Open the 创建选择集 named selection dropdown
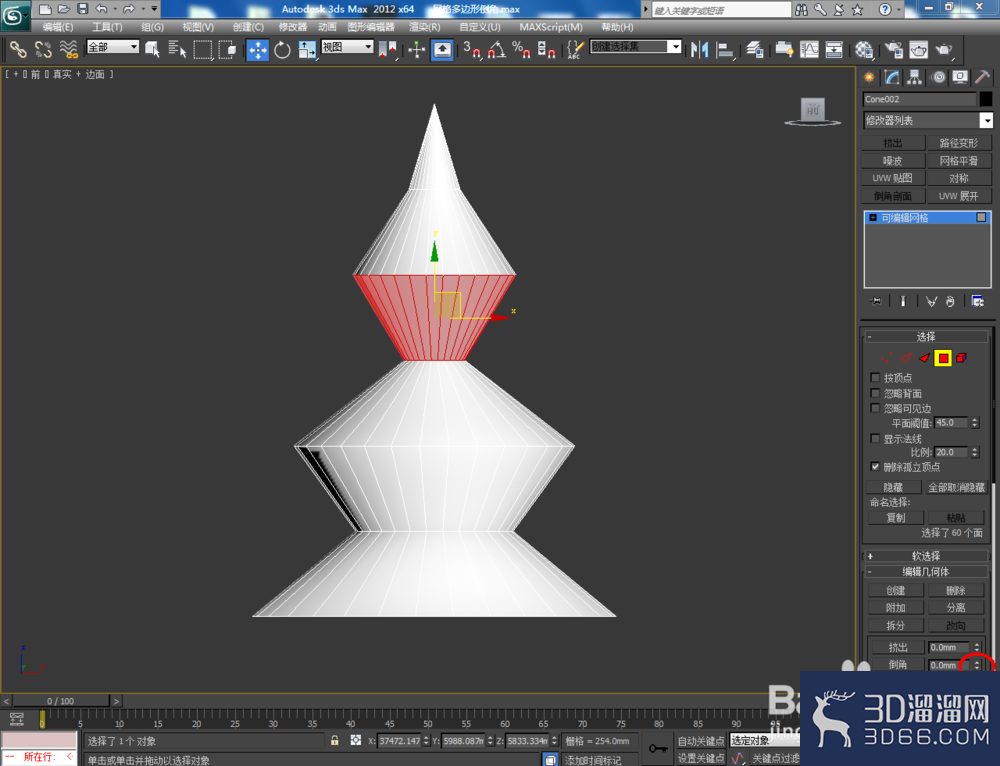The image size is (1000, 766). [x=635, y=47]
